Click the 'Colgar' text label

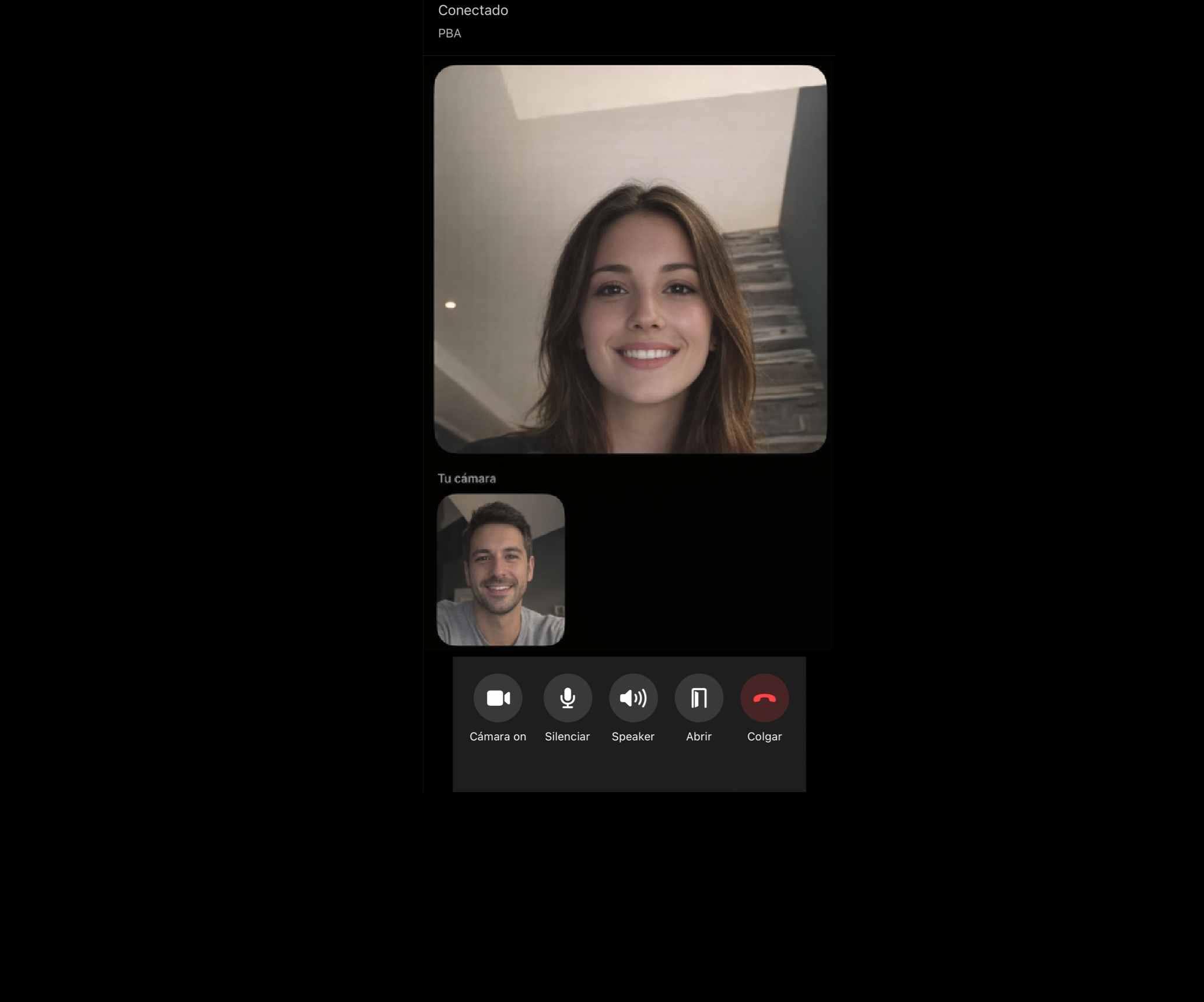[x=764, y=737]
